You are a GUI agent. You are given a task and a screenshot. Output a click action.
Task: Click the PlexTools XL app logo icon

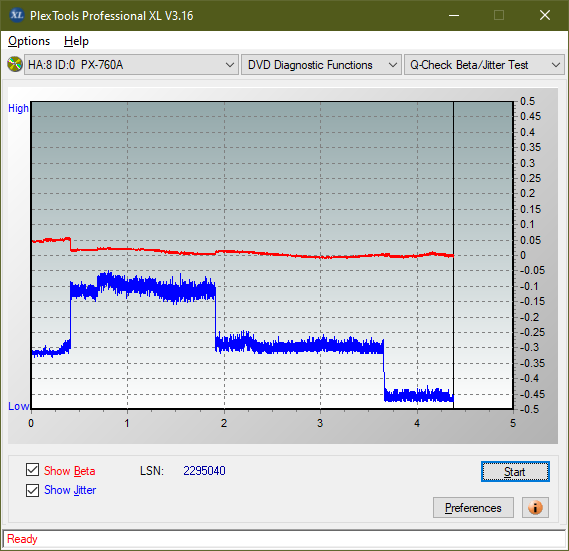click(x=16, y=15)
